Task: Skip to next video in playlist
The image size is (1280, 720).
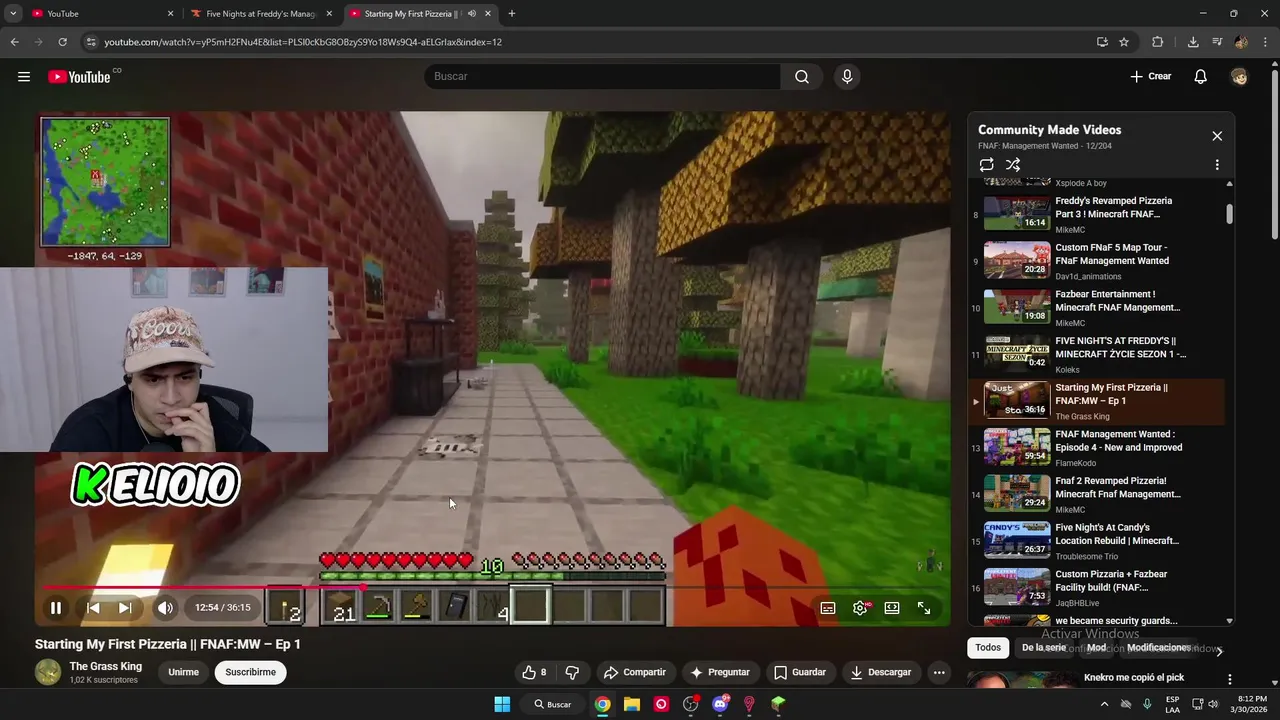Action: (125, 607)
